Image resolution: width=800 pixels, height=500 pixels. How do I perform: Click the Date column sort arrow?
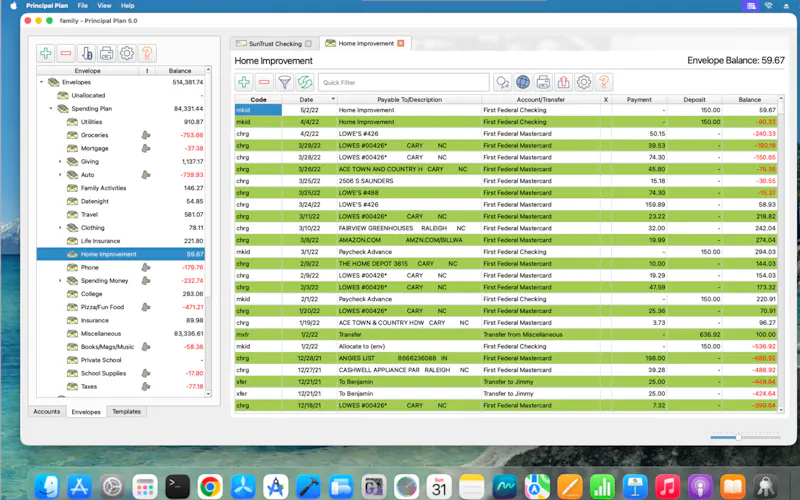coord(333,99)
